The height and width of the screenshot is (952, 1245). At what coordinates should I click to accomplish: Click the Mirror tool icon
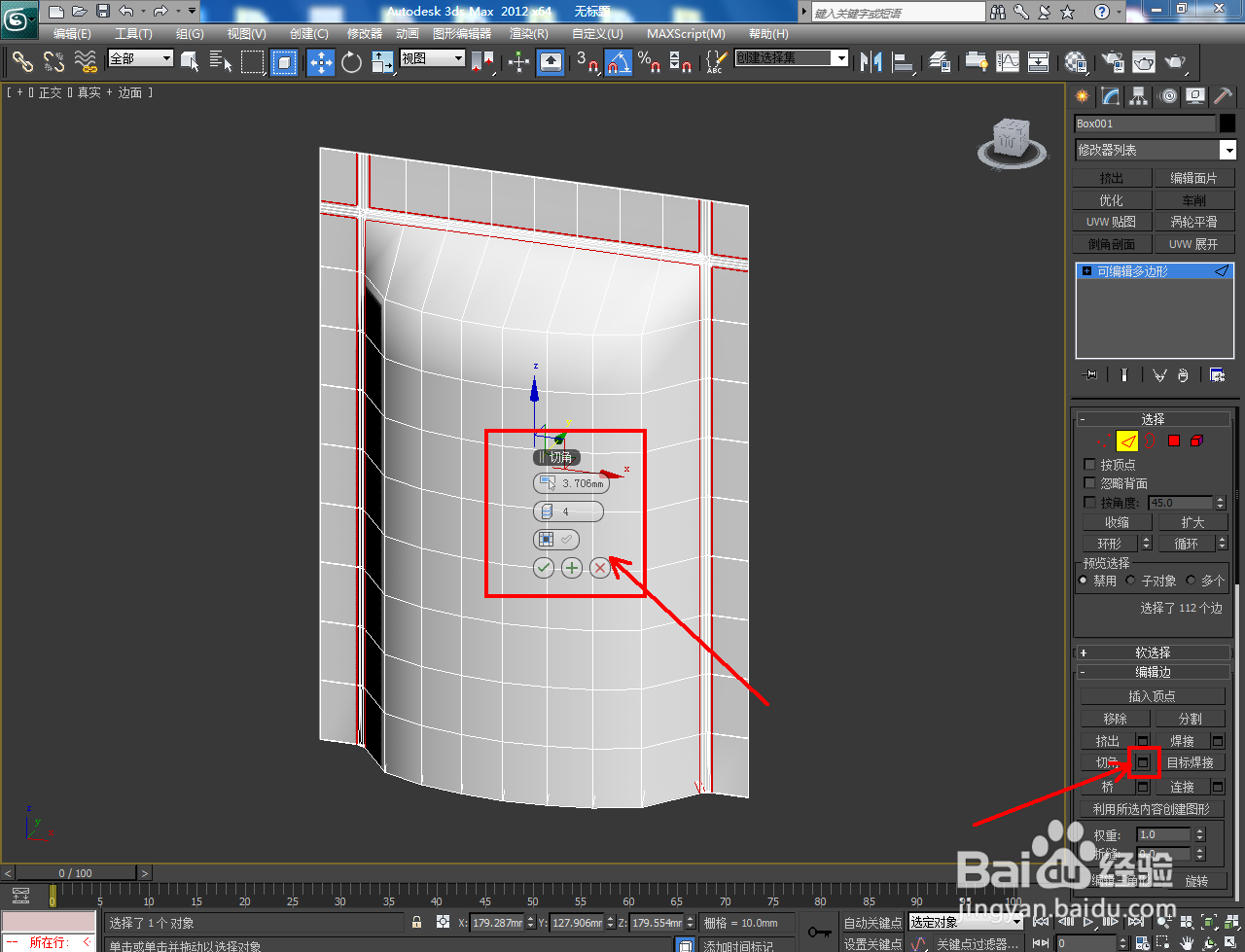pyautogui.click(x=871, y=62)
